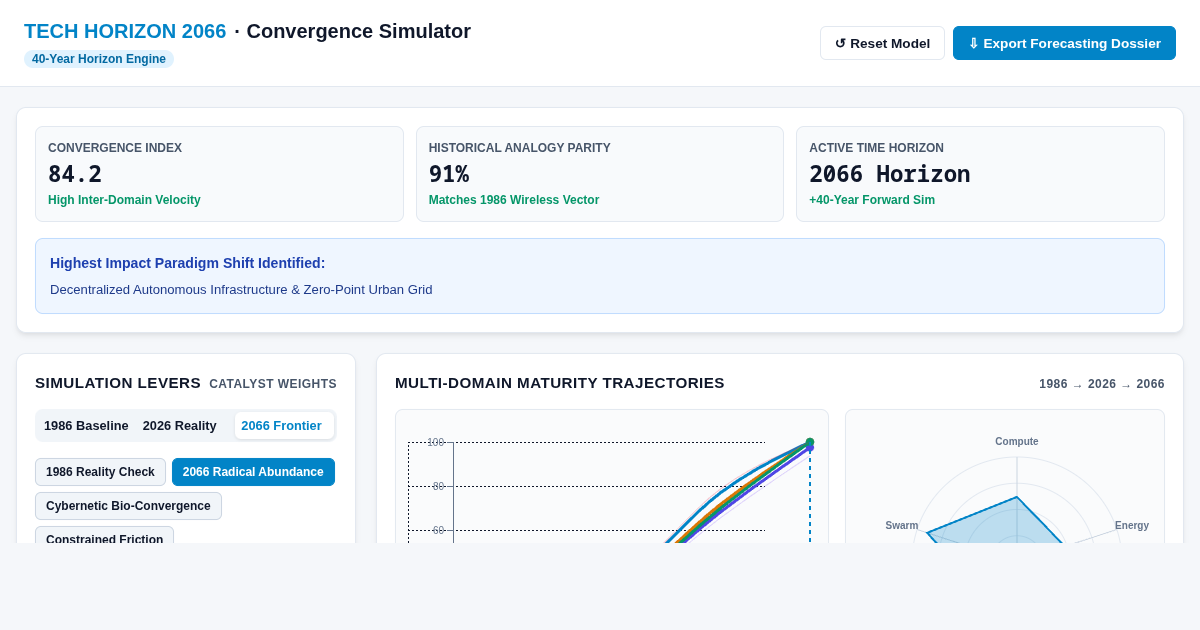This screenshot has height=630, width=1200.
Task: Select the 2066 Frontier tab
Action: [x=284, y=425]
